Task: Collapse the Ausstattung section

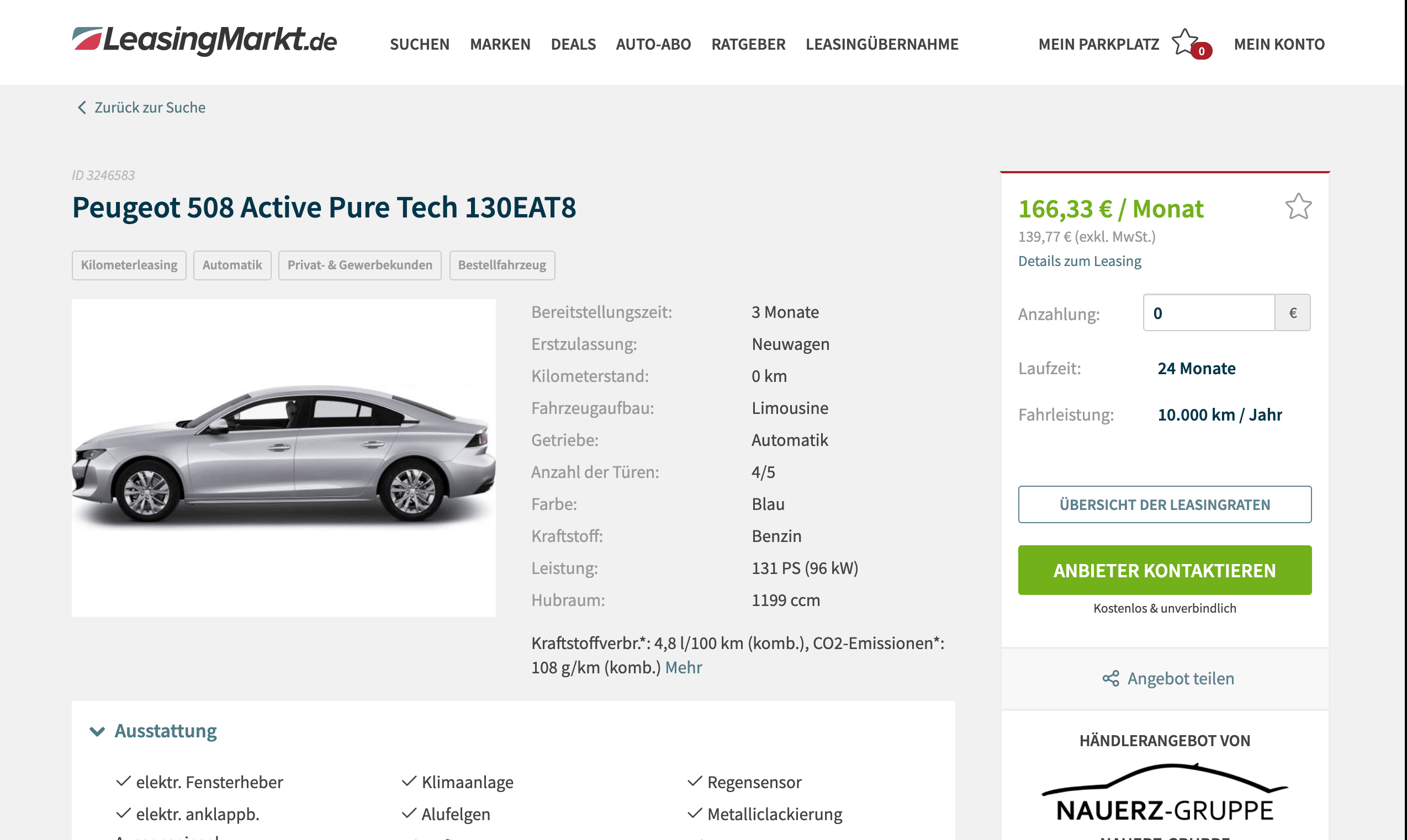Action: 153,731
